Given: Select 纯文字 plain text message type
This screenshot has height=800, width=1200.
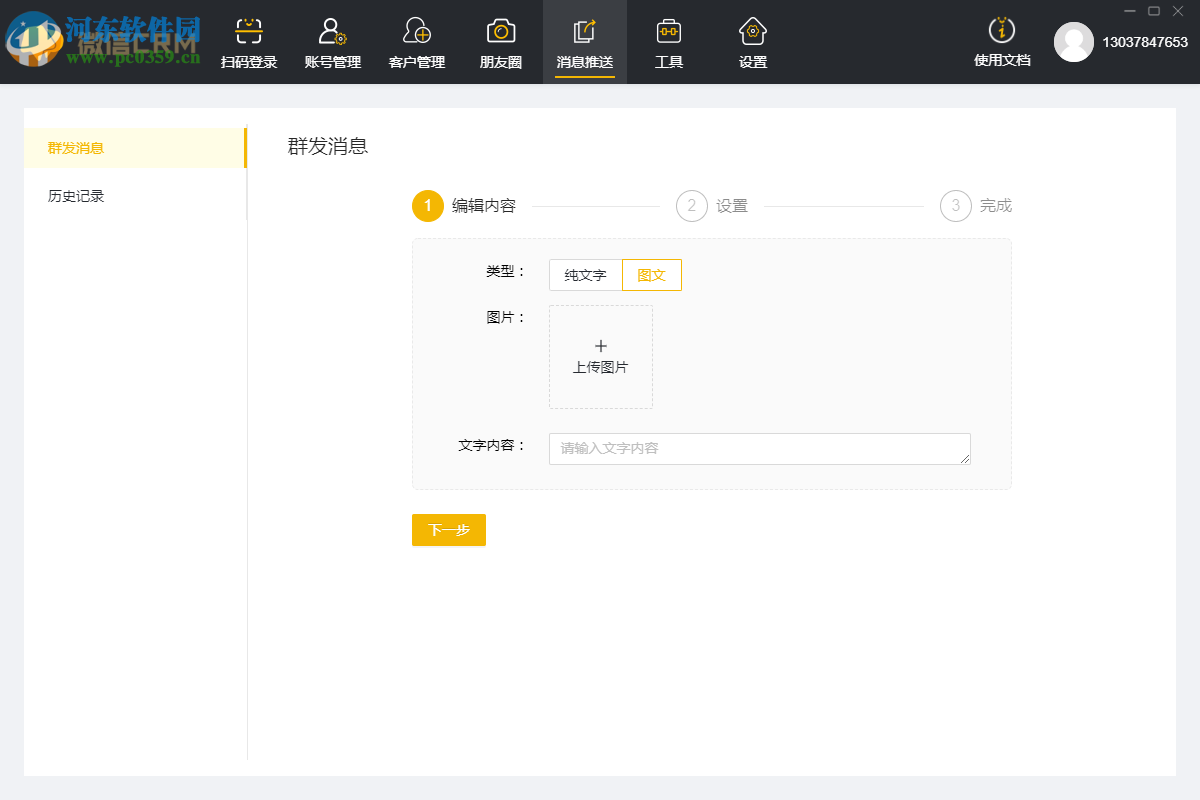Looking at the screenshot, I should tap(584, 275).
